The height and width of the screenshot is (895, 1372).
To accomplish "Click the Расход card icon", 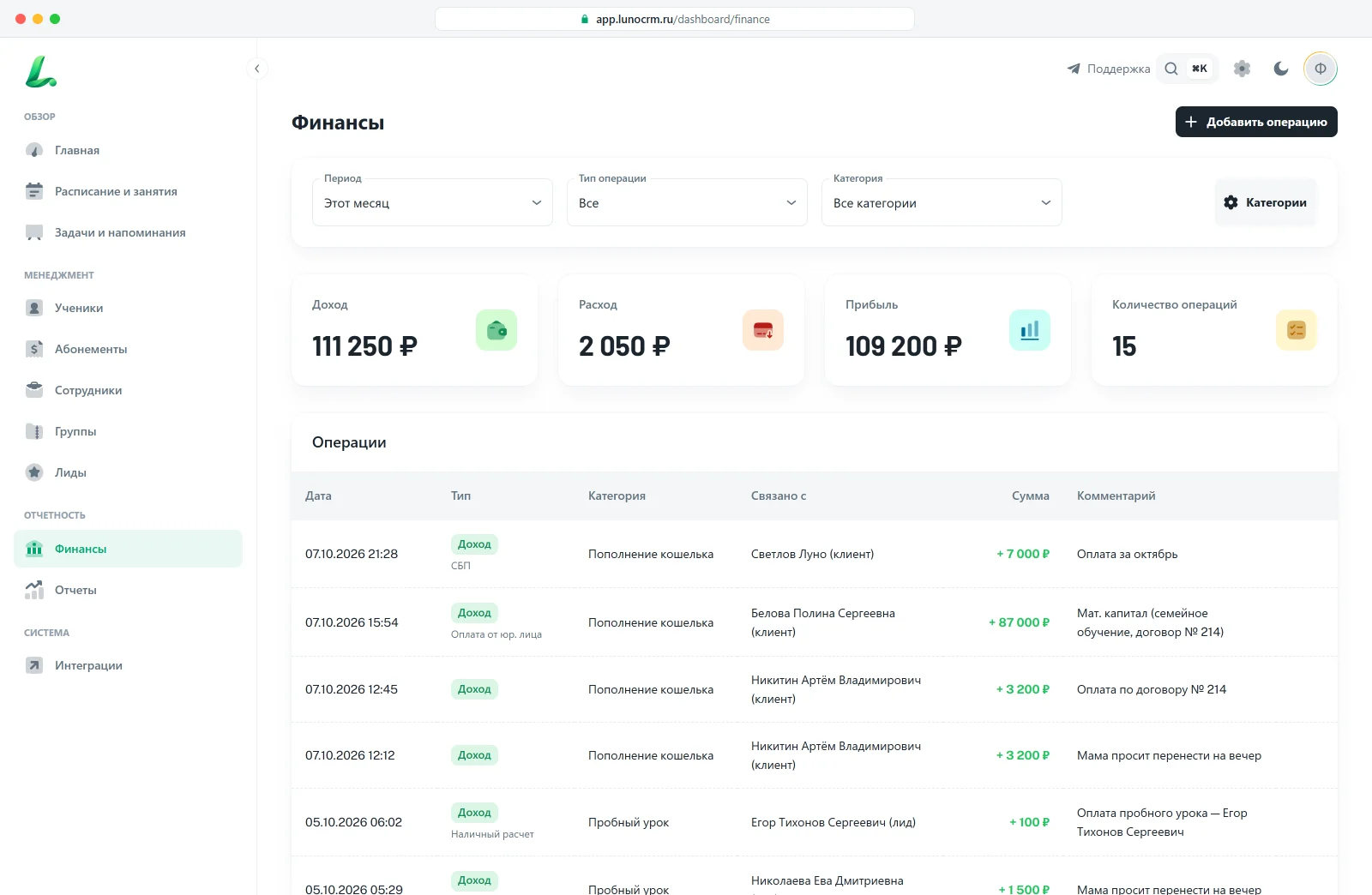I will [x=763, y=330].
